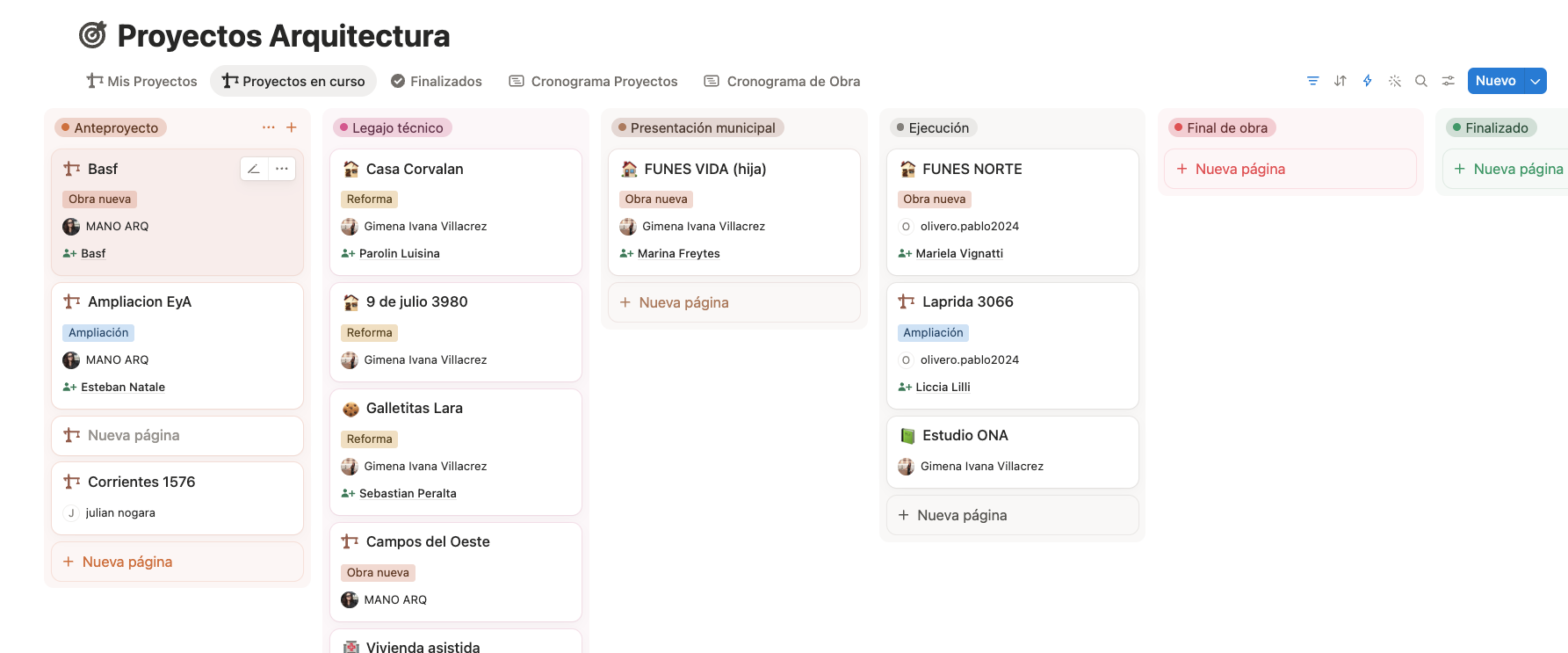Open the Vivienda asistida card
The height and width of the screenshot is (653, 1568).
[x=456, y=642]
